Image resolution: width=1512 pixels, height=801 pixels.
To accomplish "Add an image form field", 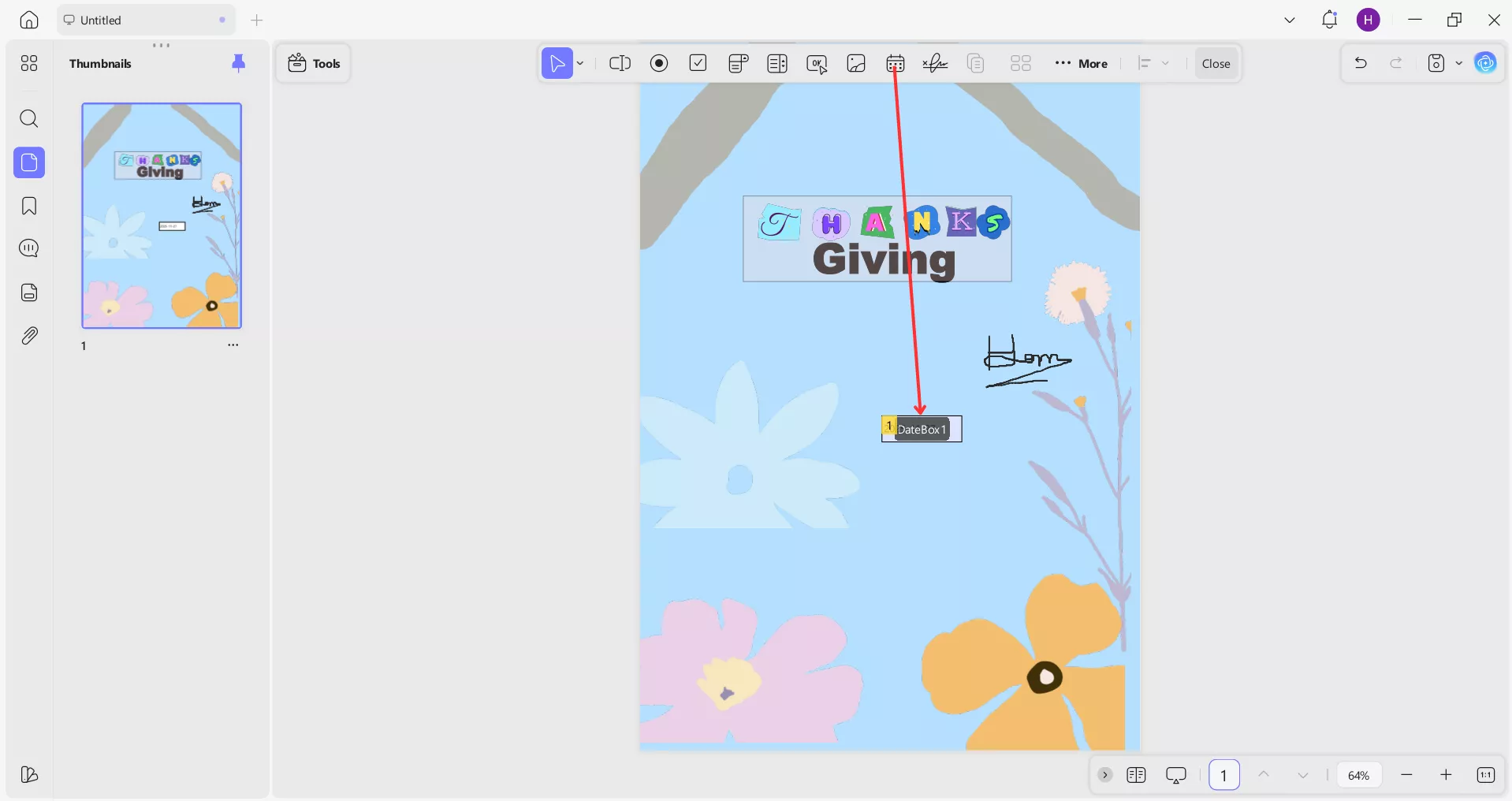I will point(856,63).
